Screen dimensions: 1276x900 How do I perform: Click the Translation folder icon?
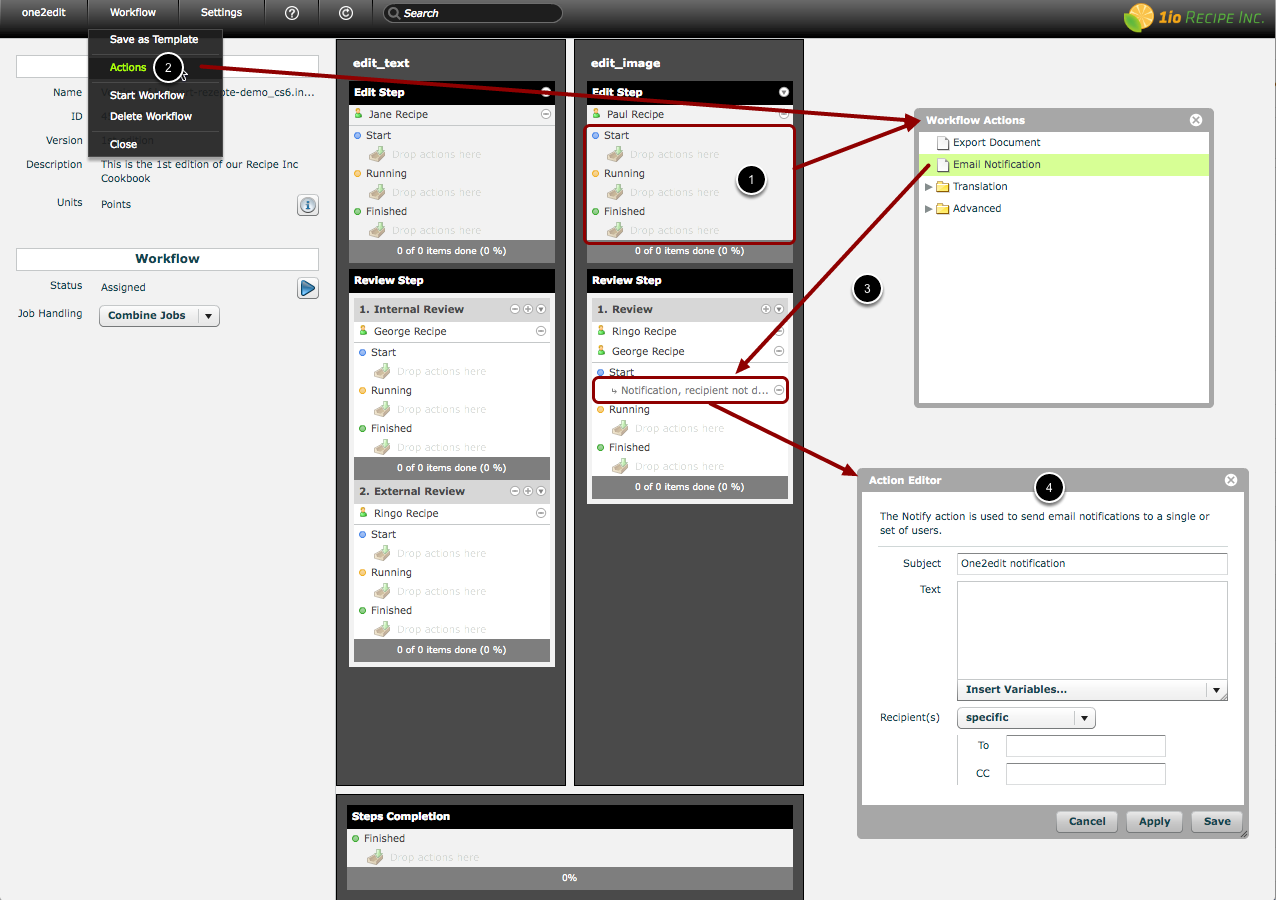[x=942, y=187]
